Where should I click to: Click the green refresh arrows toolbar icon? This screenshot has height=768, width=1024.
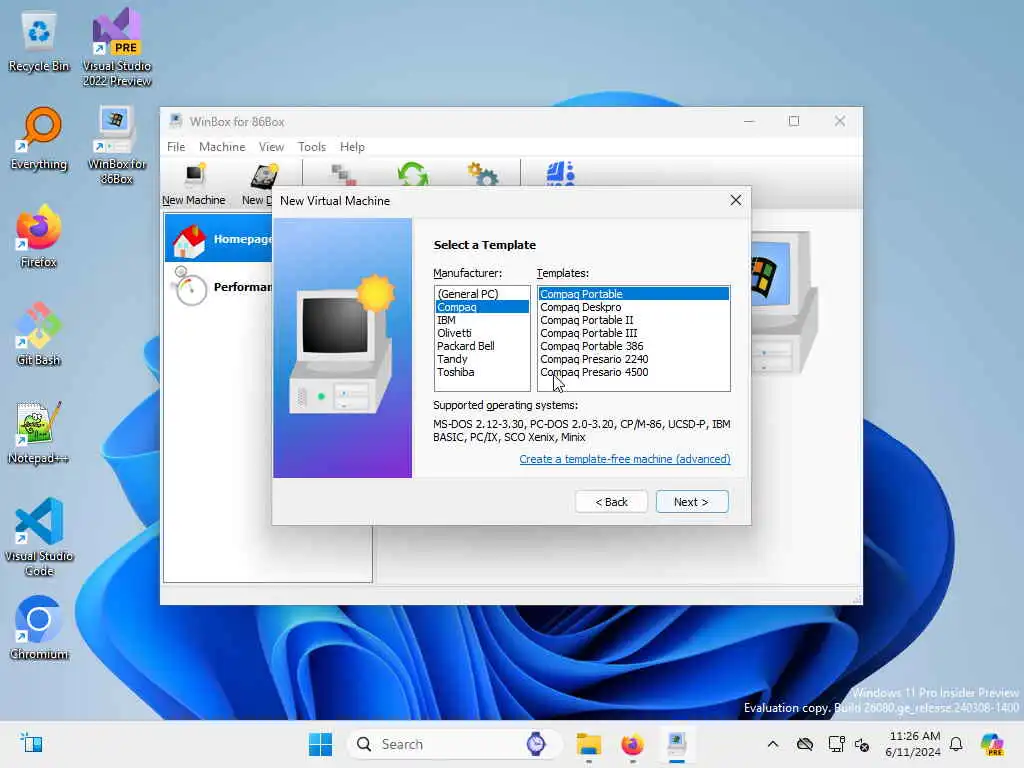pos(413,174)
